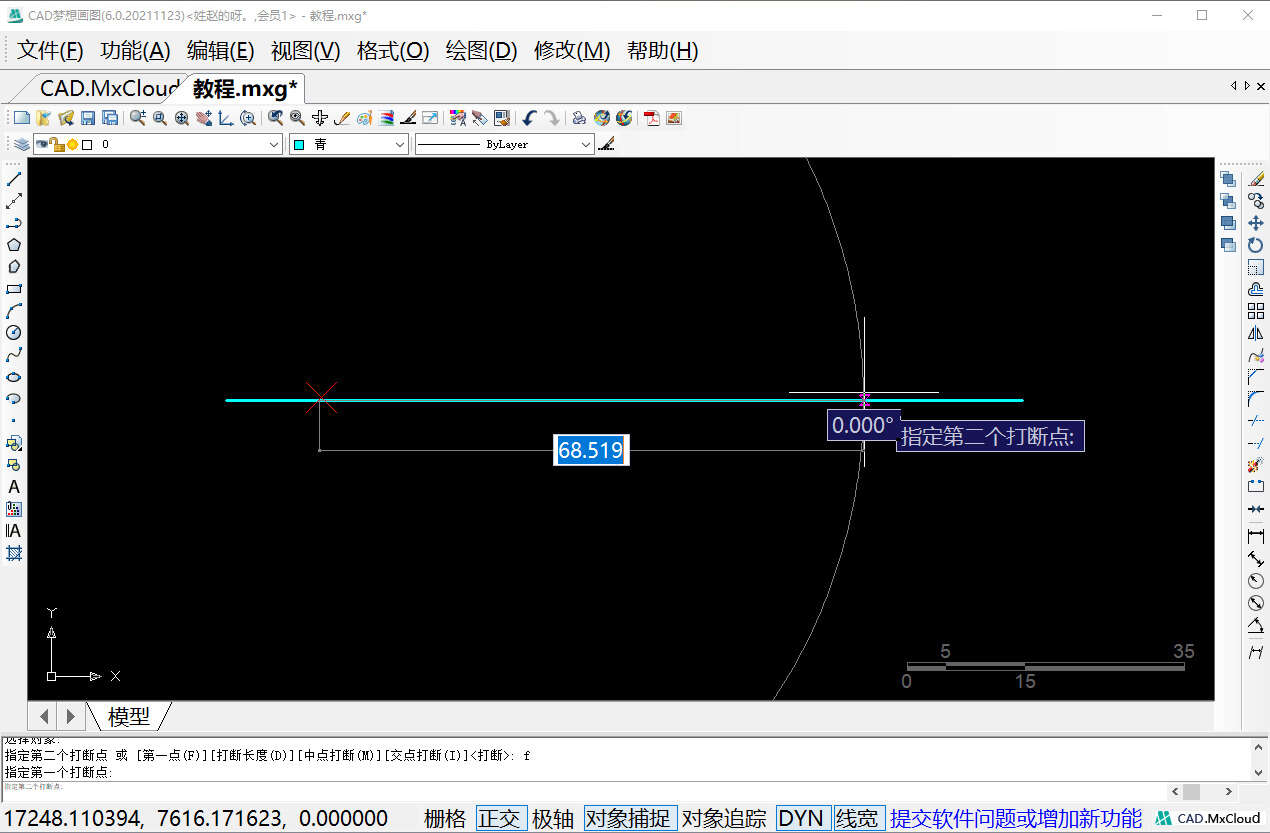Open the 绘图(D) menu
The width and height of the screenshot is (1270, 833).
click(481, 51)
